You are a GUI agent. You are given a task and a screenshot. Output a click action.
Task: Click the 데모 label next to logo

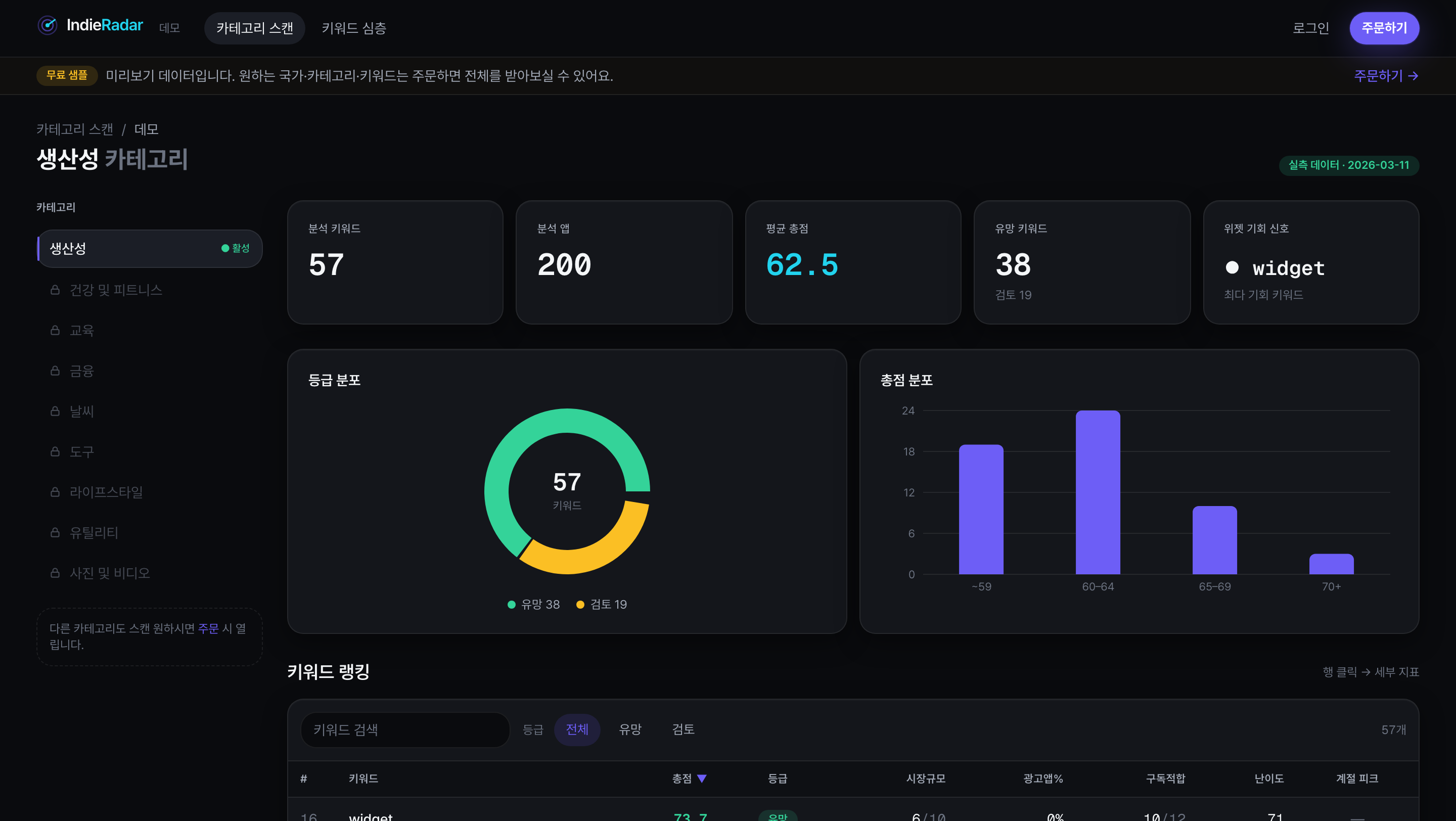169,28
